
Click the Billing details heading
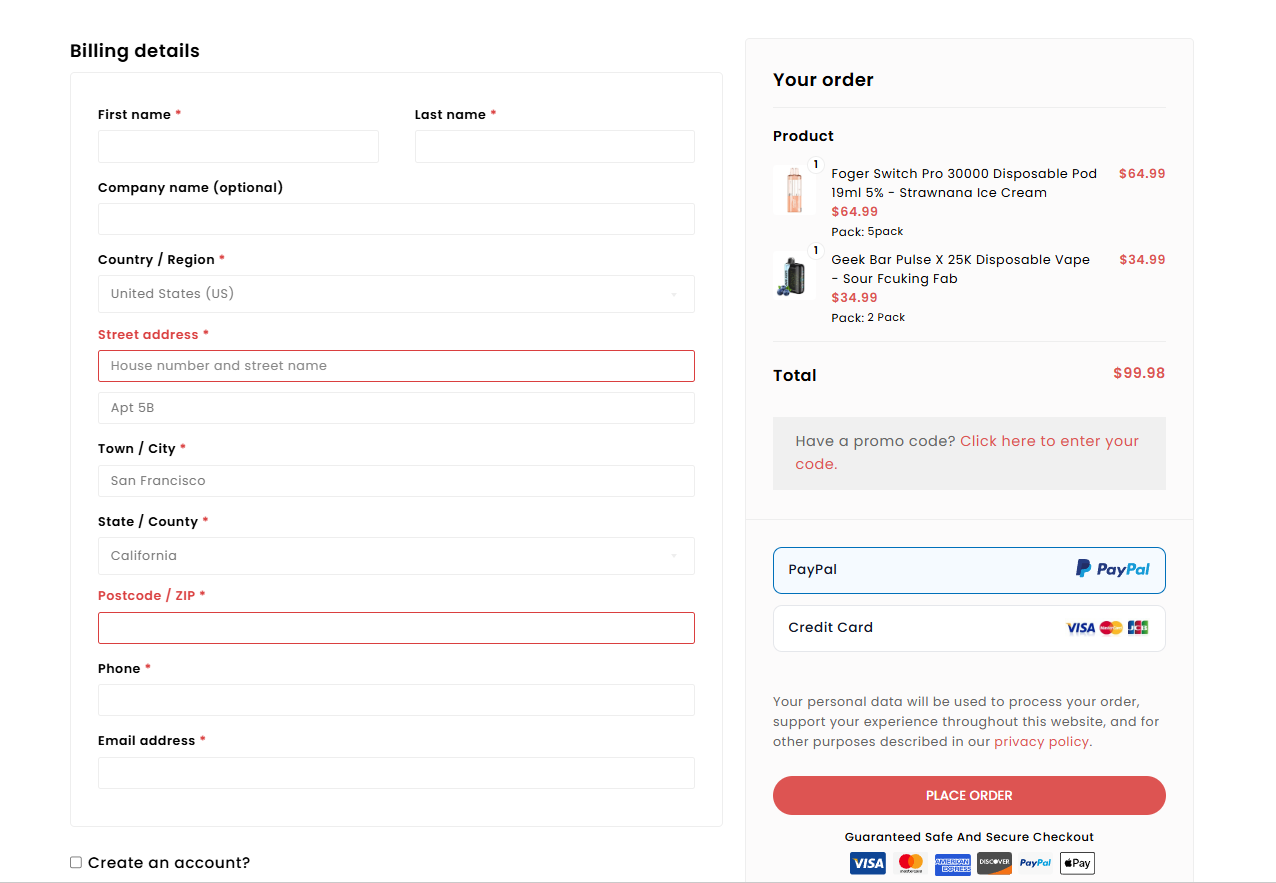pyautogui.click(x=135, y=51)
